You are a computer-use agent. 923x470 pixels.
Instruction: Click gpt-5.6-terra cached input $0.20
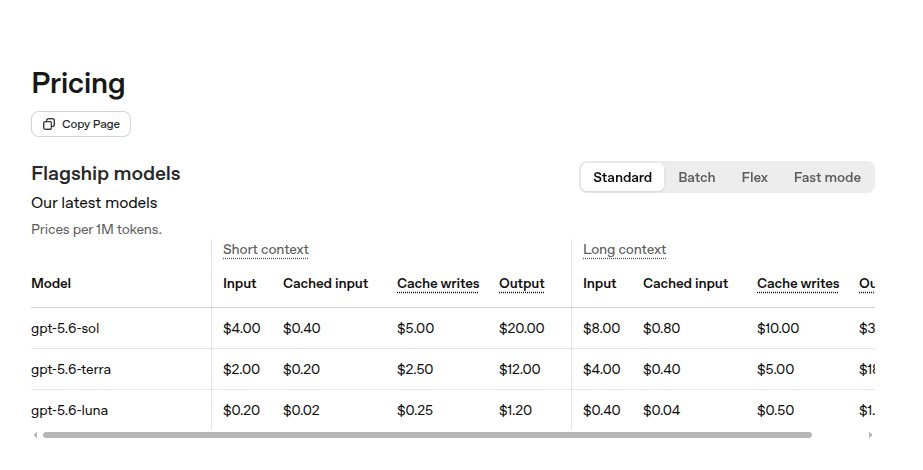[x=301, y=369]
